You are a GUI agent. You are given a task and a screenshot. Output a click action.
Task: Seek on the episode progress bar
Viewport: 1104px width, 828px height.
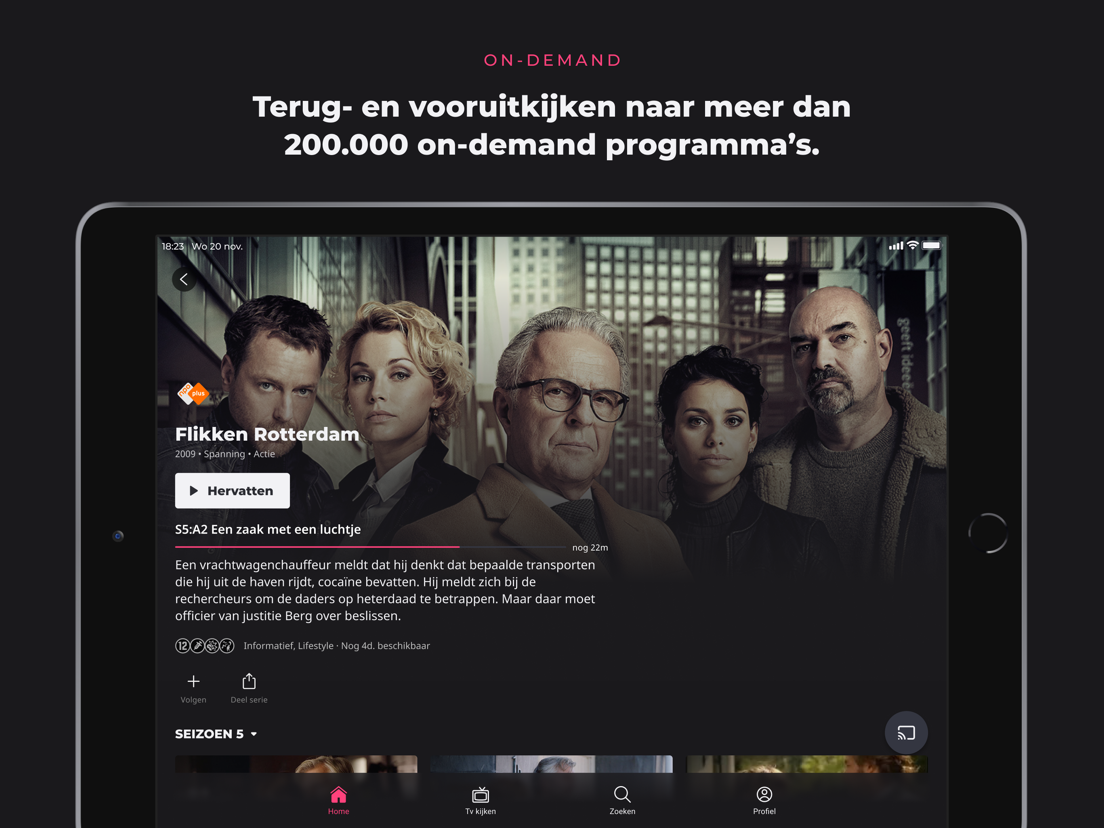pyautogui.click(x=370, y=546)
